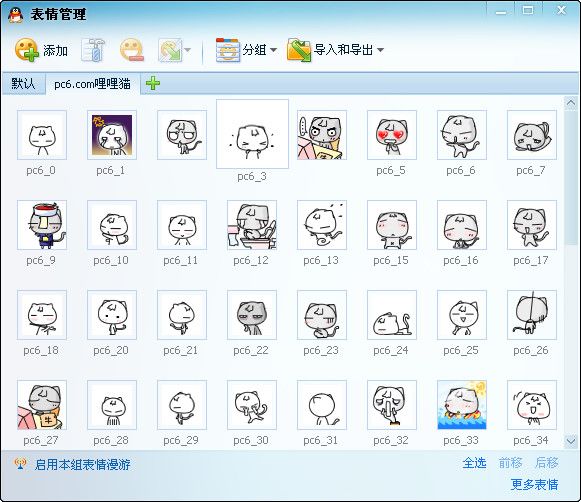Select the lying cat pc6_24
The image size is (581, 502).
coord(392,315)
